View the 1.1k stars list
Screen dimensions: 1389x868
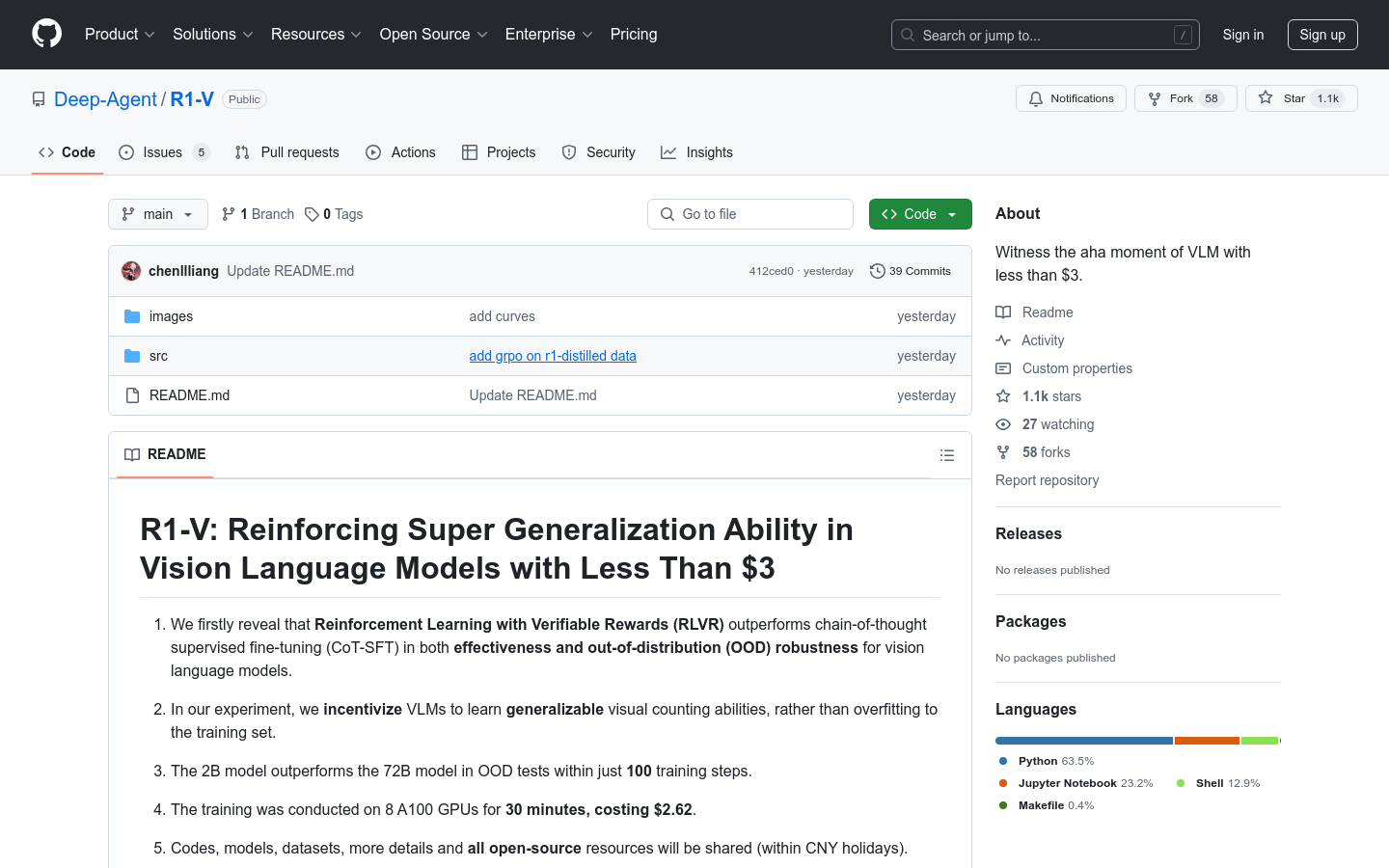tap(1038, 396)
